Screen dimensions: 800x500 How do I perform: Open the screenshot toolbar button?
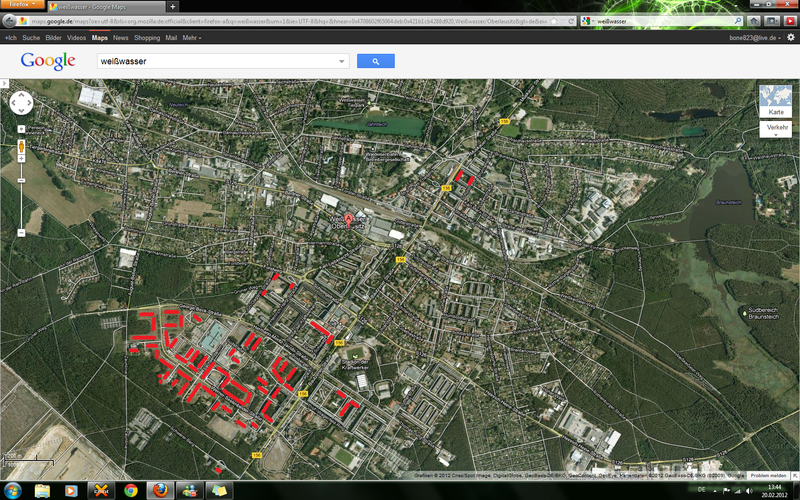pos(772,21)
